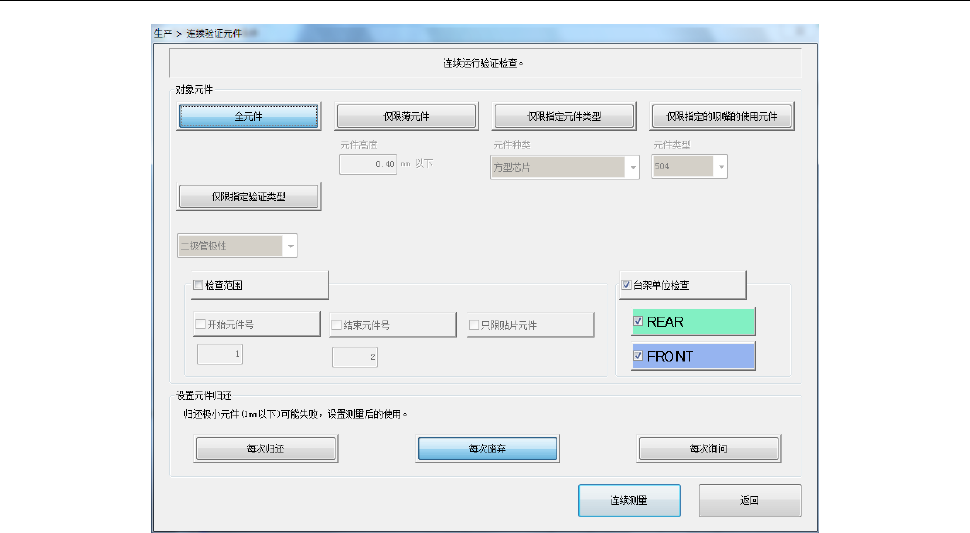Enable the 结束元件号 checkbox
This screenshot has height=533, width=970.
pyautogui.click(x=337, y=325)
